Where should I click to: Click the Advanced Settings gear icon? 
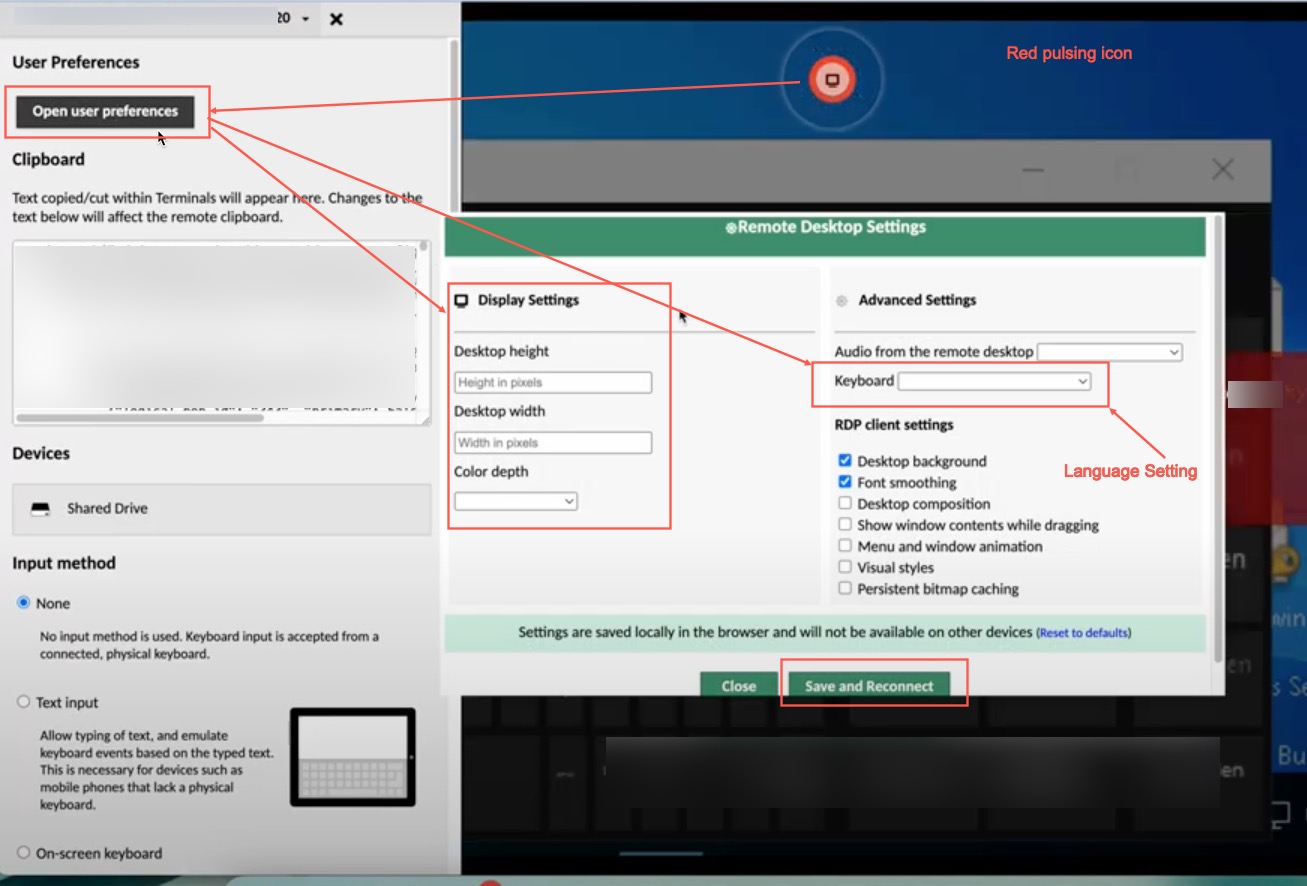[841, 300]
